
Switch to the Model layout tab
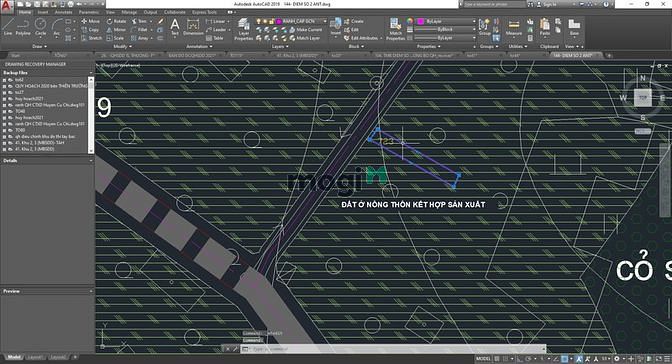[14, 357]
